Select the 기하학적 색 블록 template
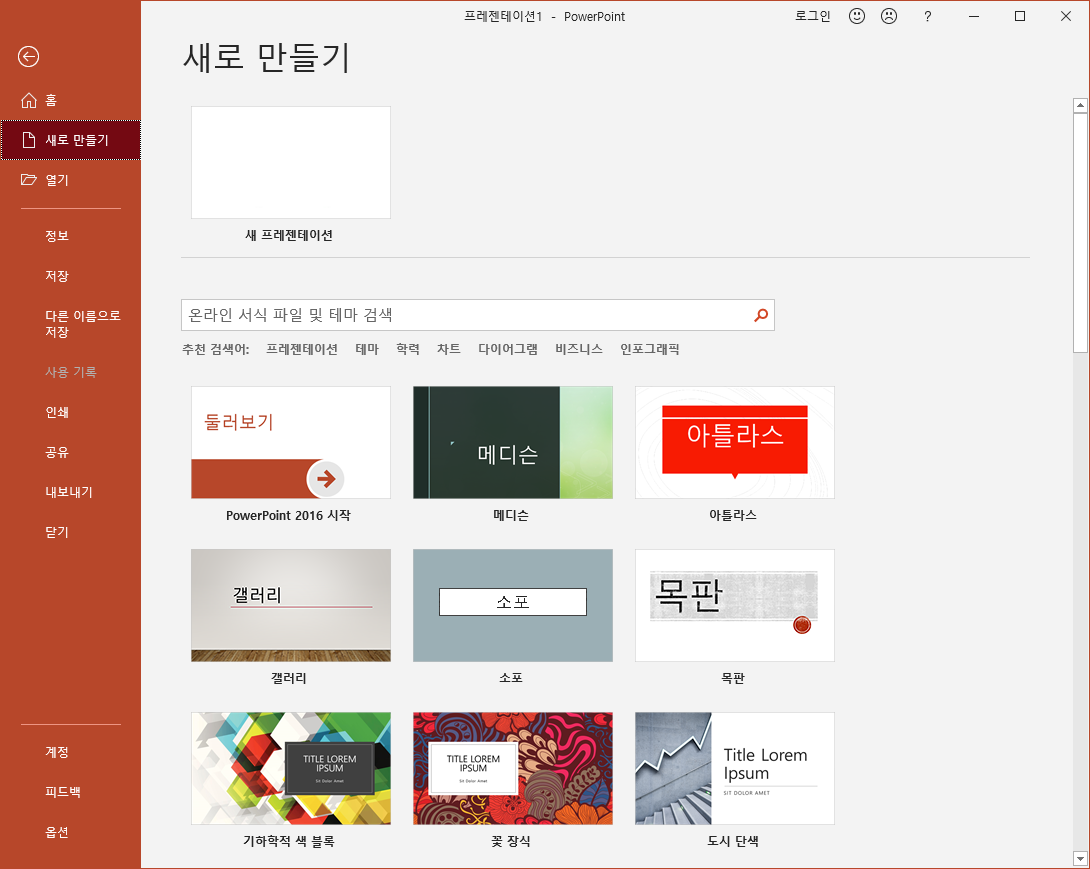Viewport: 1090px width, 869px height. [291, 768]
